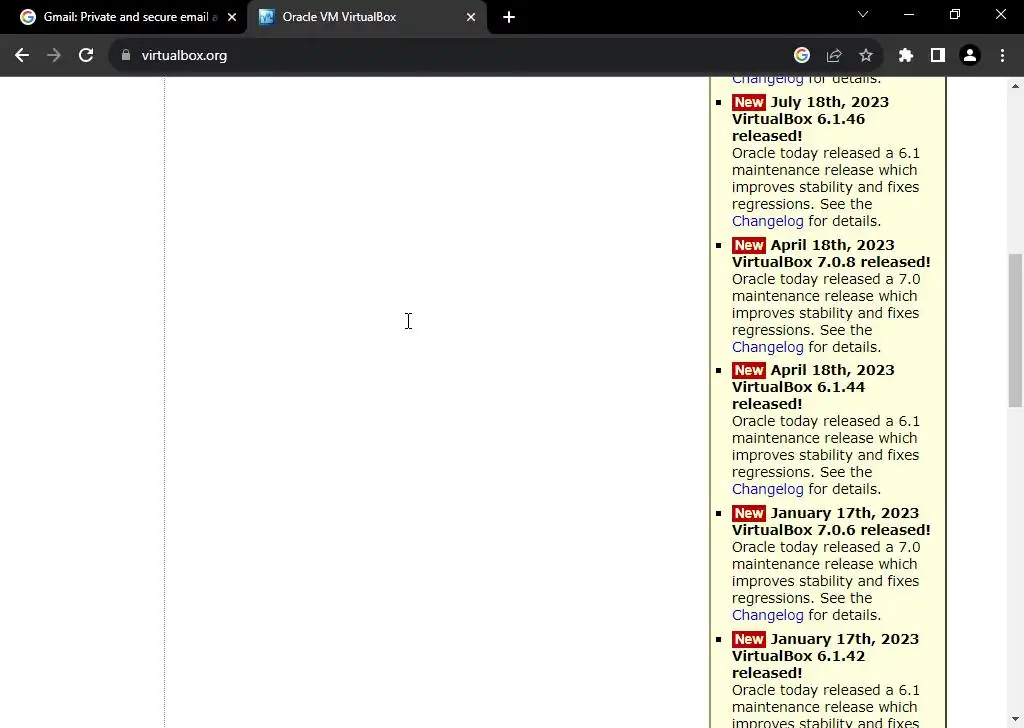Share this page using the share icon

tap(834, 55)
